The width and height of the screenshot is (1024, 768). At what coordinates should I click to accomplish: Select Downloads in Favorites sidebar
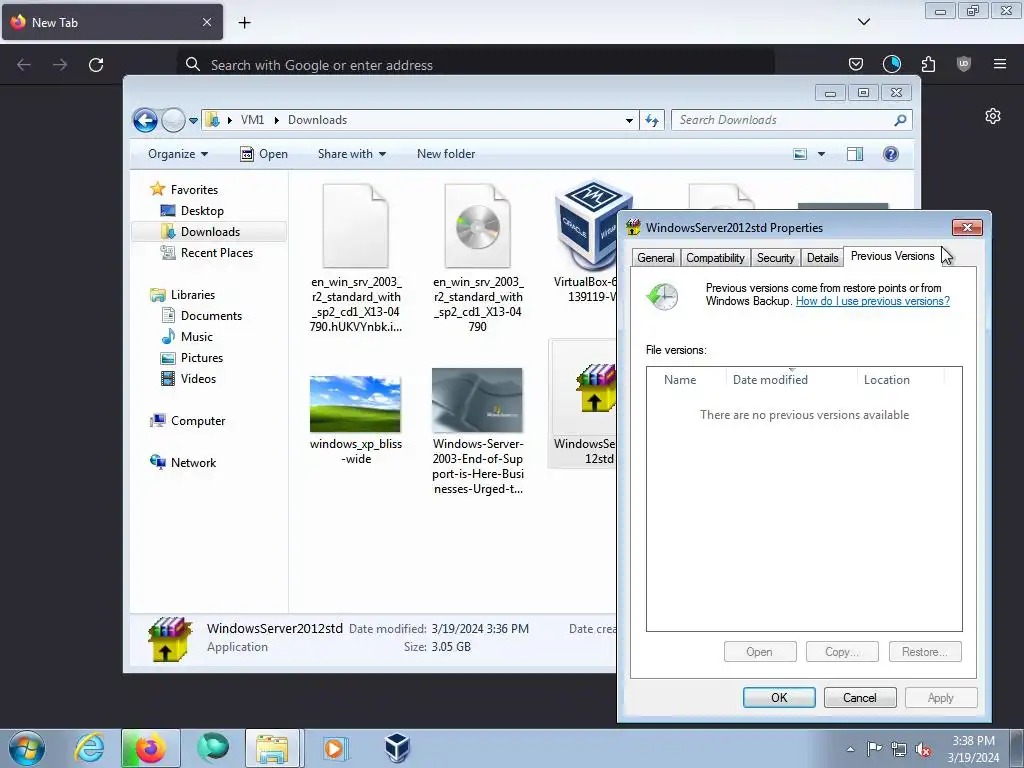(x=210, y=232)
